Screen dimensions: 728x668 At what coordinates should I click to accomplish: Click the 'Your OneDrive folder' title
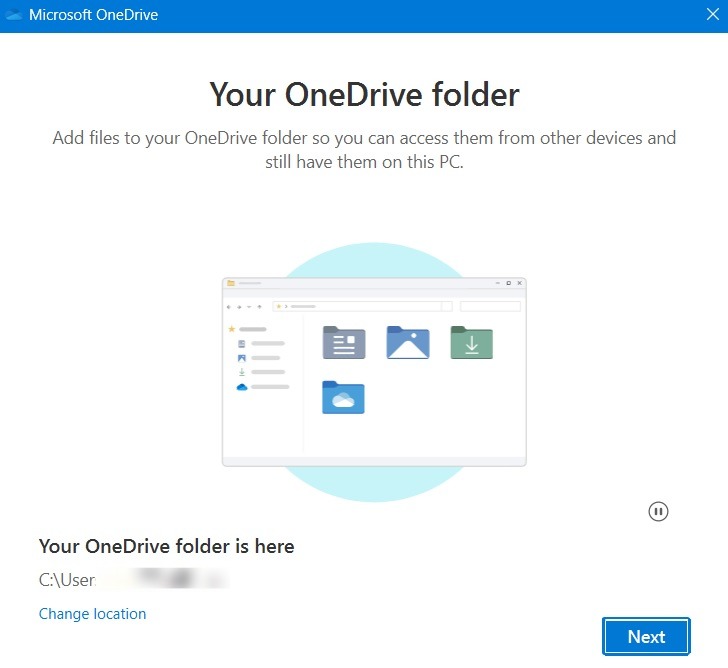(x=364, y=95)
